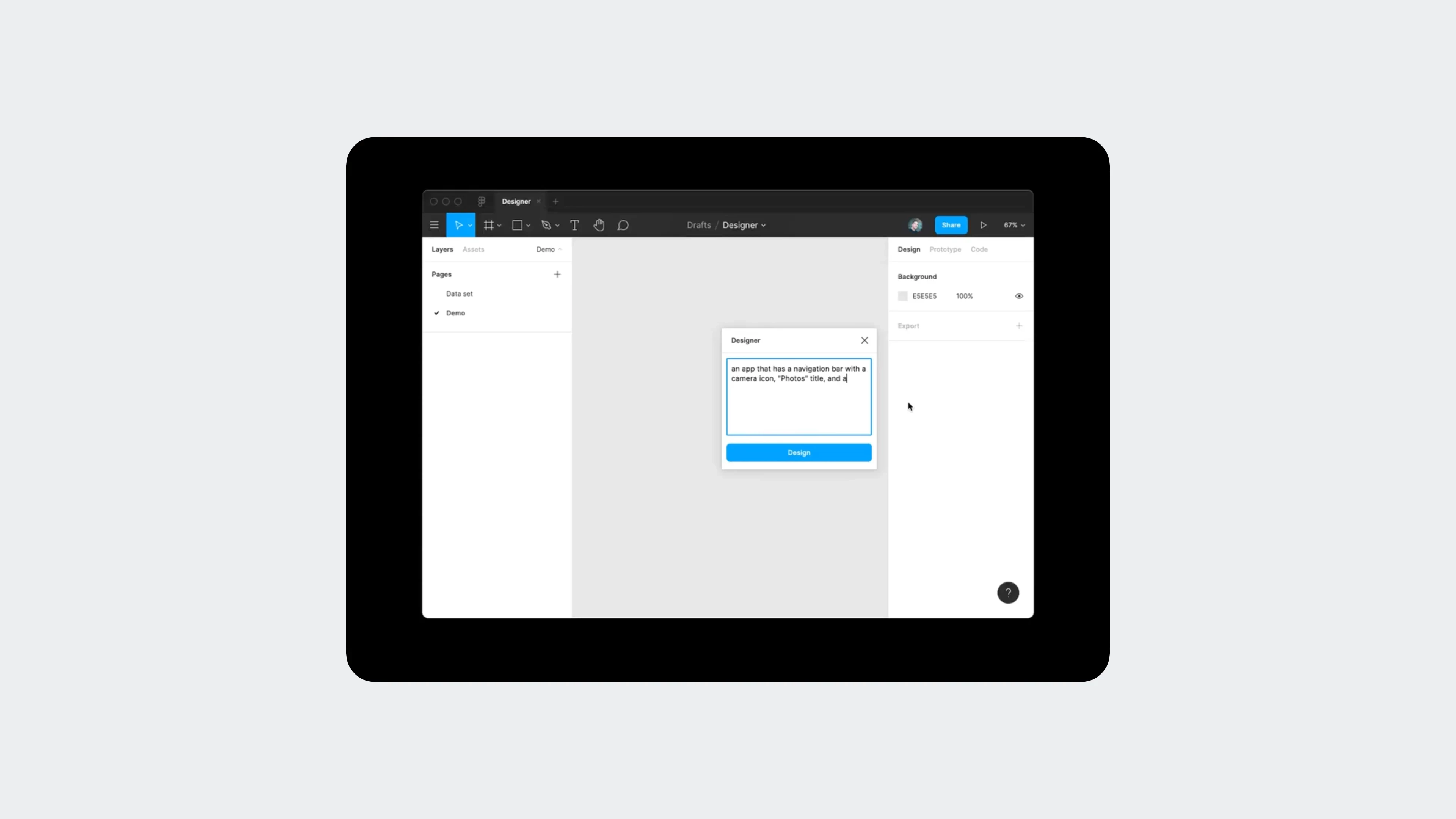The height and width of the screenshot is (819, 1456).
Task: Select the Demo page
Action: pos(455,312)
